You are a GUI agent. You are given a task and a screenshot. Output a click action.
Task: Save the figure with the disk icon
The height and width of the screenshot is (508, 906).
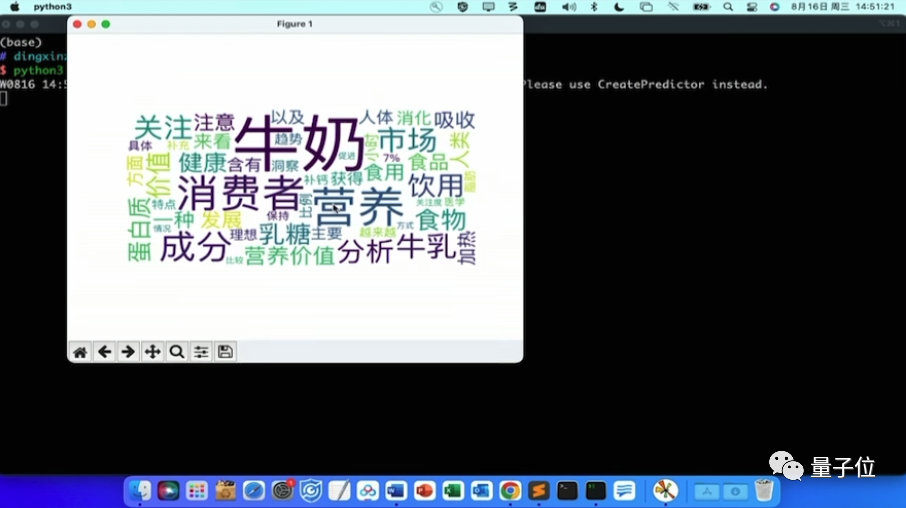pos(226,352)
